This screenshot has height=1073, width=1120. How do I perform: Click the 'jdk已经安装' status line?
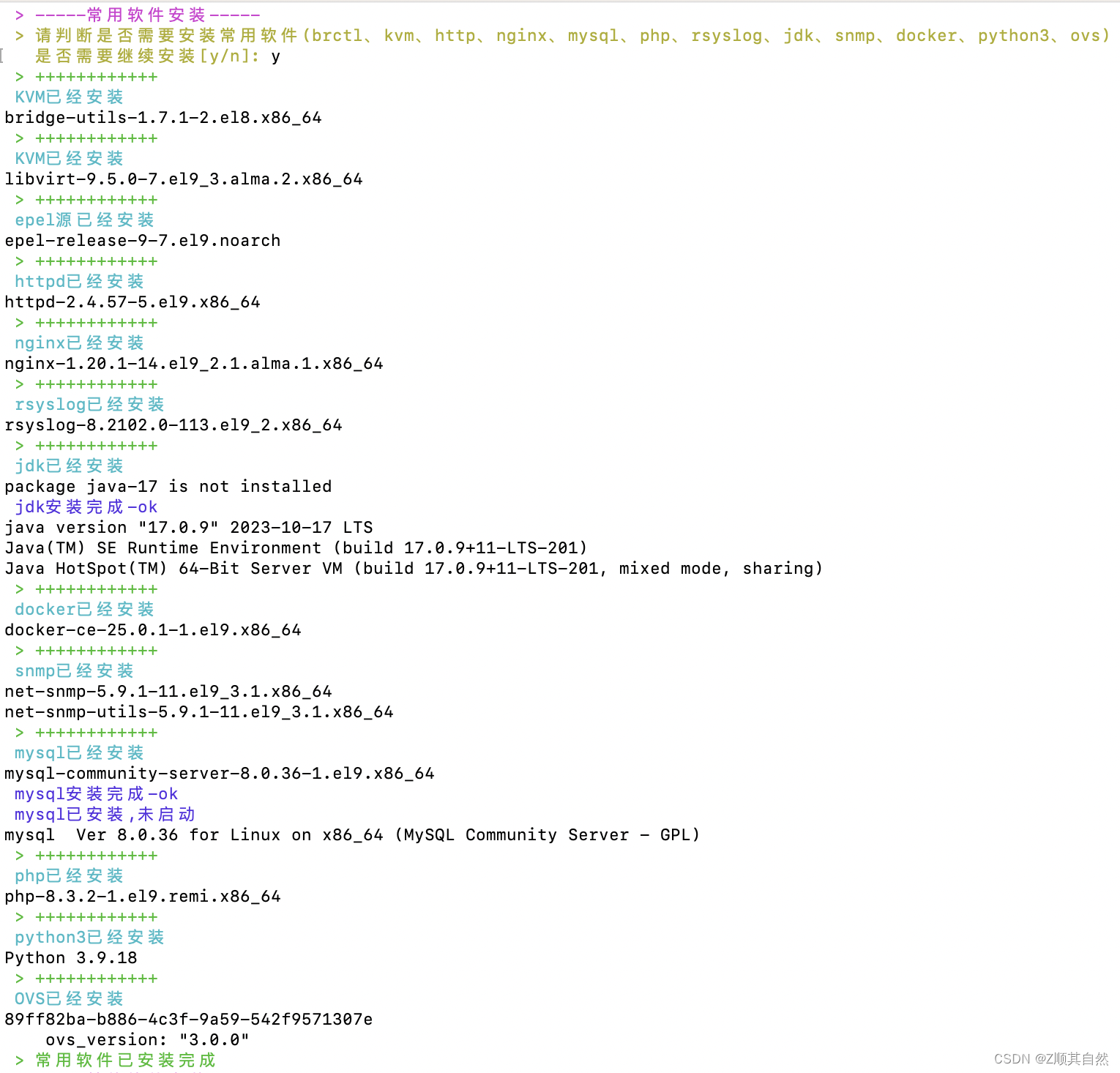coord(69,466)
